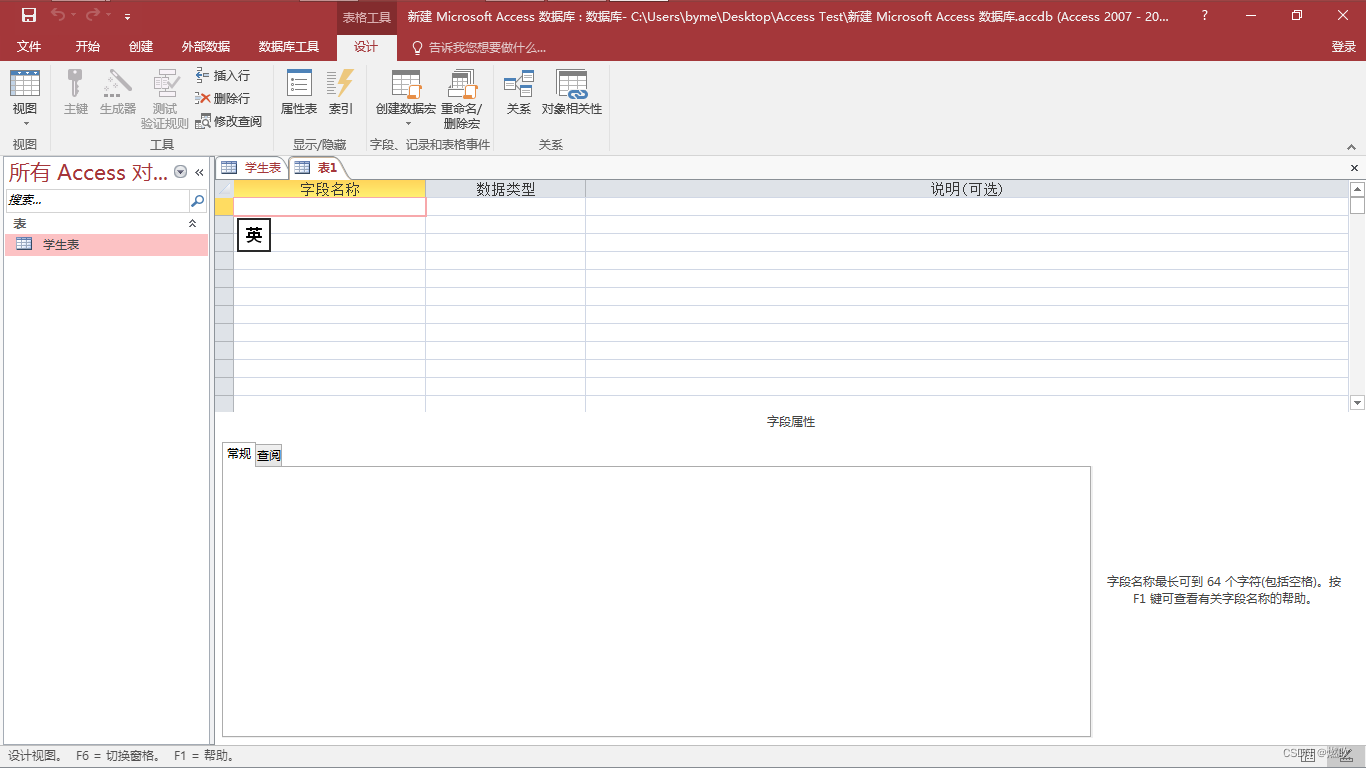
Task: Click the design grid scroll down arrow
Action: point(1357,403)
